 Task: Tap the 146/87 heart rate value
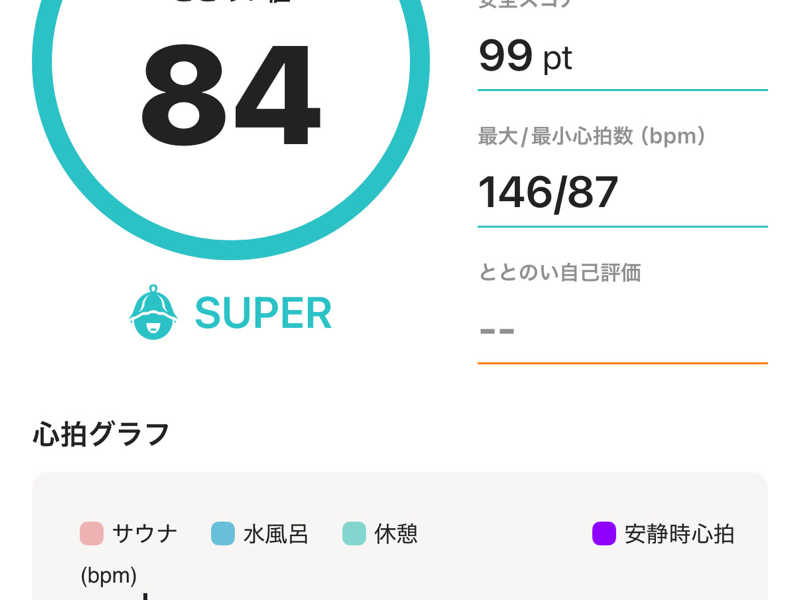(548, 193)
